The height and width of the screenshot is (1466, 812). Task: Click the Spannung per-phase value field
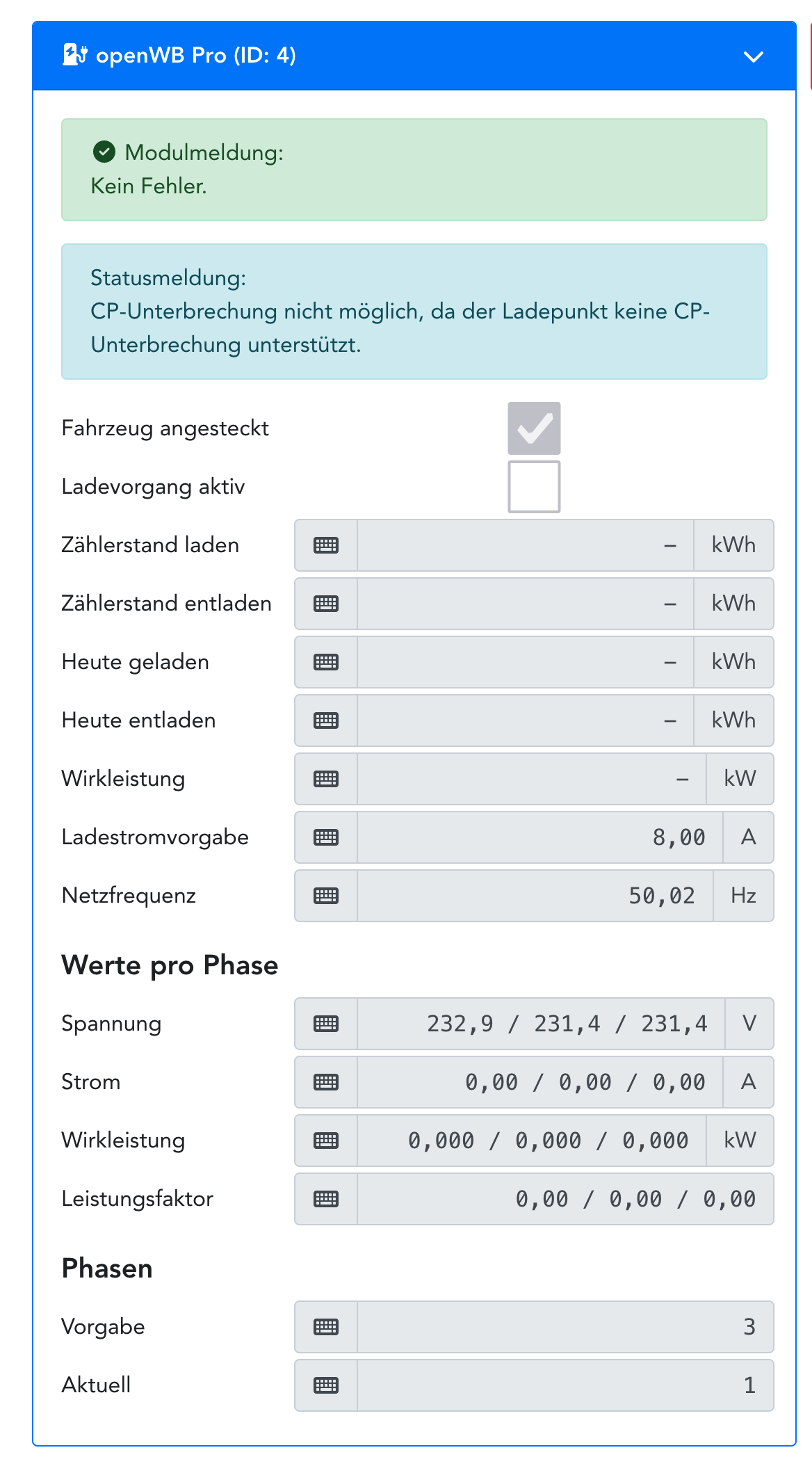[540, 1024]
